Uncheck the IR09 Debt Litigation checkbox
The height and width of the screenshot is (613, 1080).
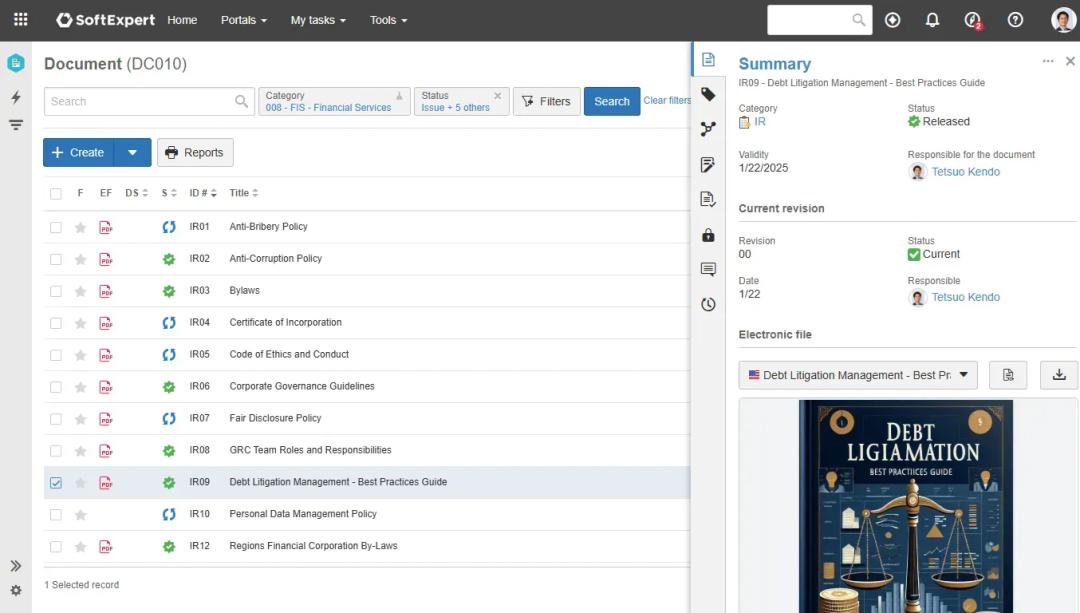click(56, 483)
